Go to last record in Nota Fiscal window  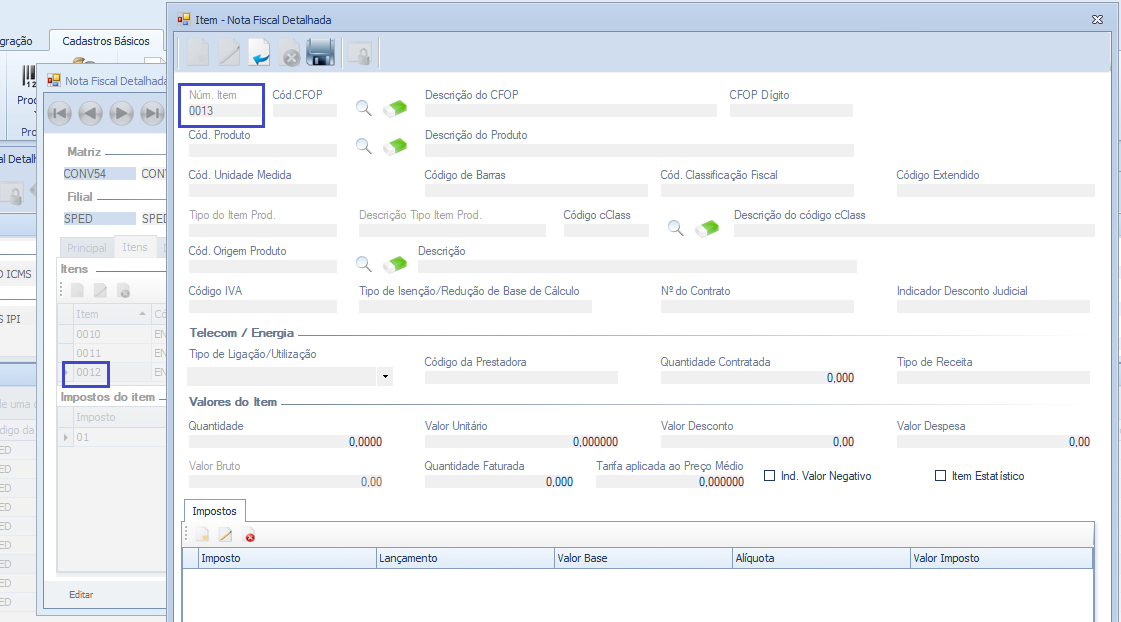pyautogui.click(x=152, y=113)
